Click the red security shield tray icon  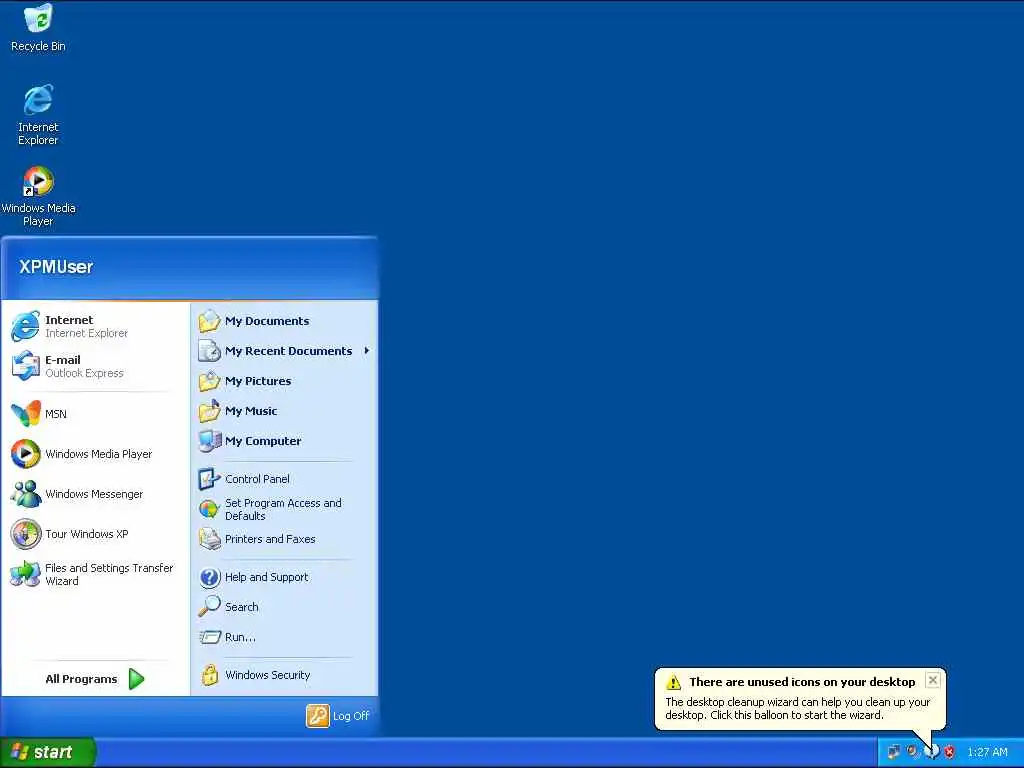pyautogui.click(x=950, y=752)
